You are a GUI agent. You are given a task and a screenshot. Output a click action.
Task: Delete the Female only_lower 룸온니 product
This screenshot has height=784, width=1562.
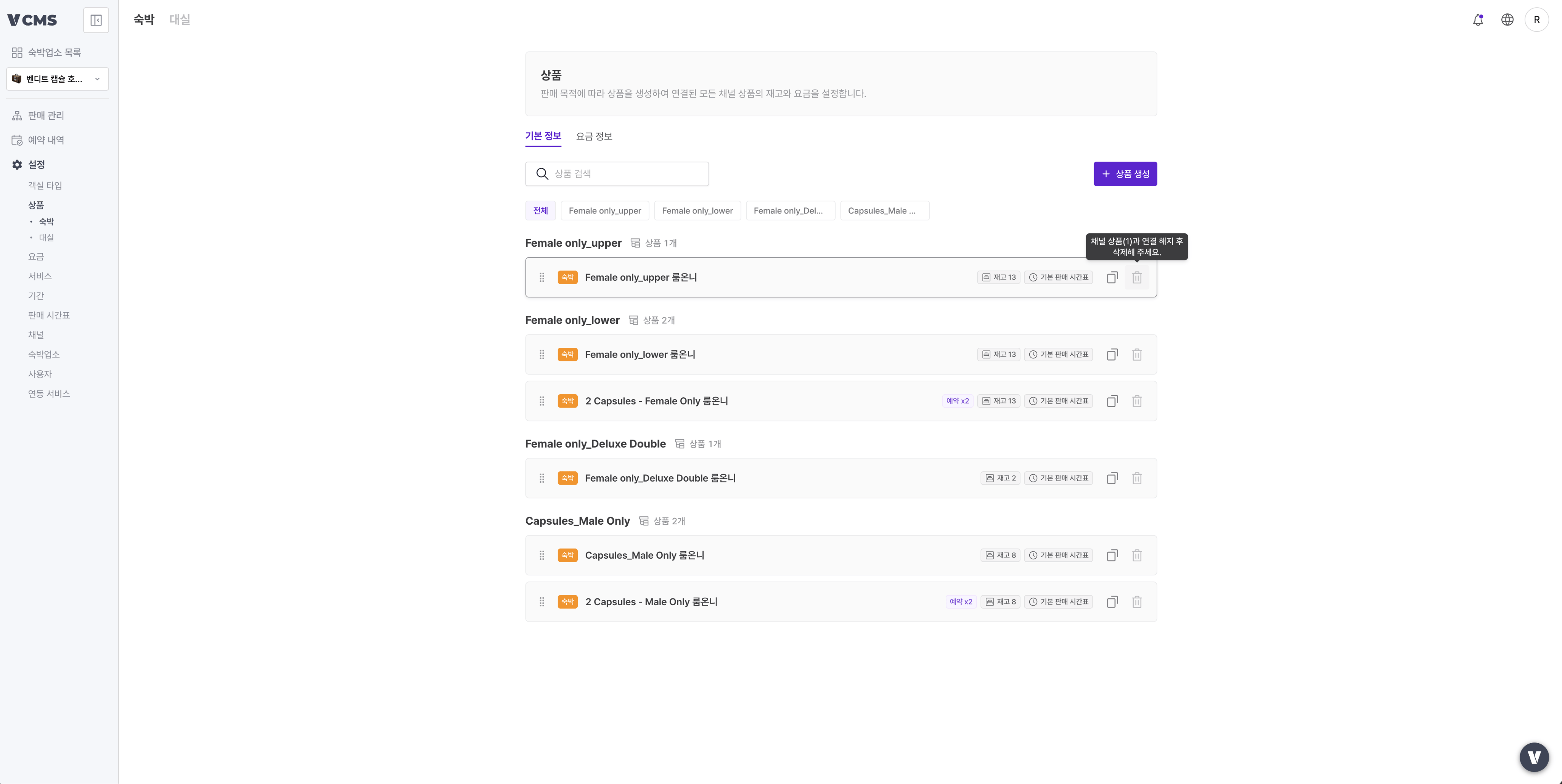point(1137,355)
